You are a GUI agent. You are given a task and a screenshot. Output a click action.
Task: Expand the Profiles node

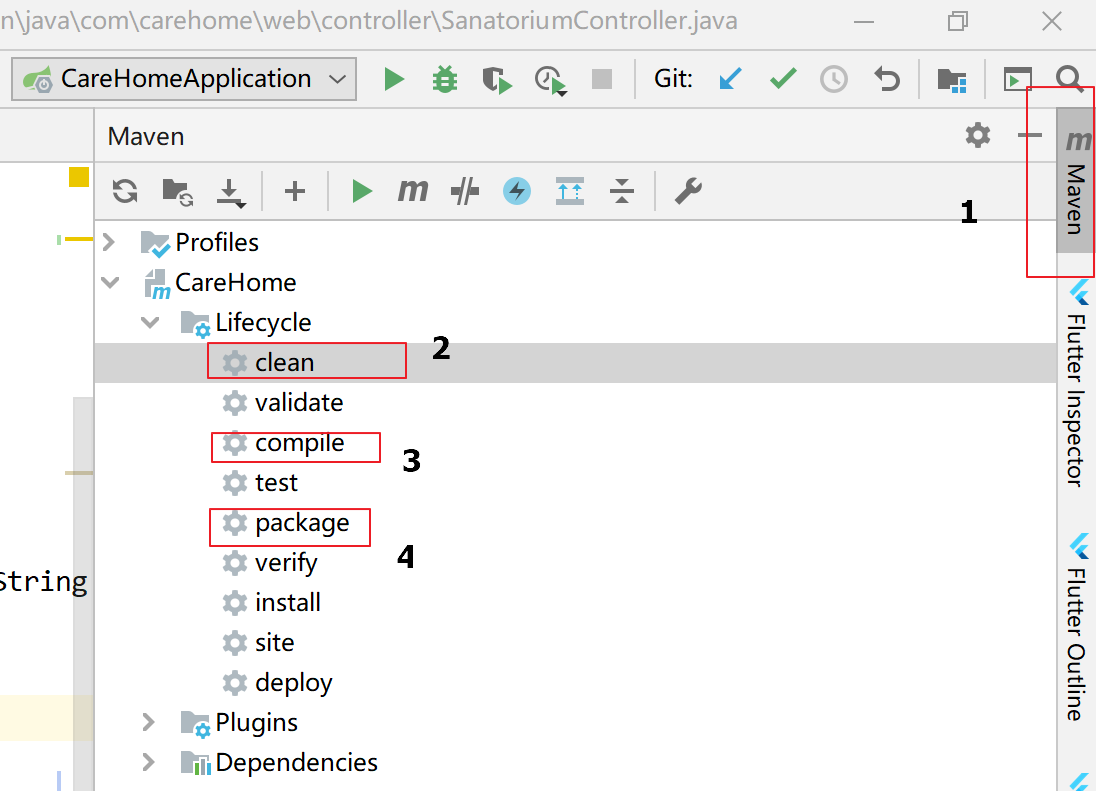109,242
